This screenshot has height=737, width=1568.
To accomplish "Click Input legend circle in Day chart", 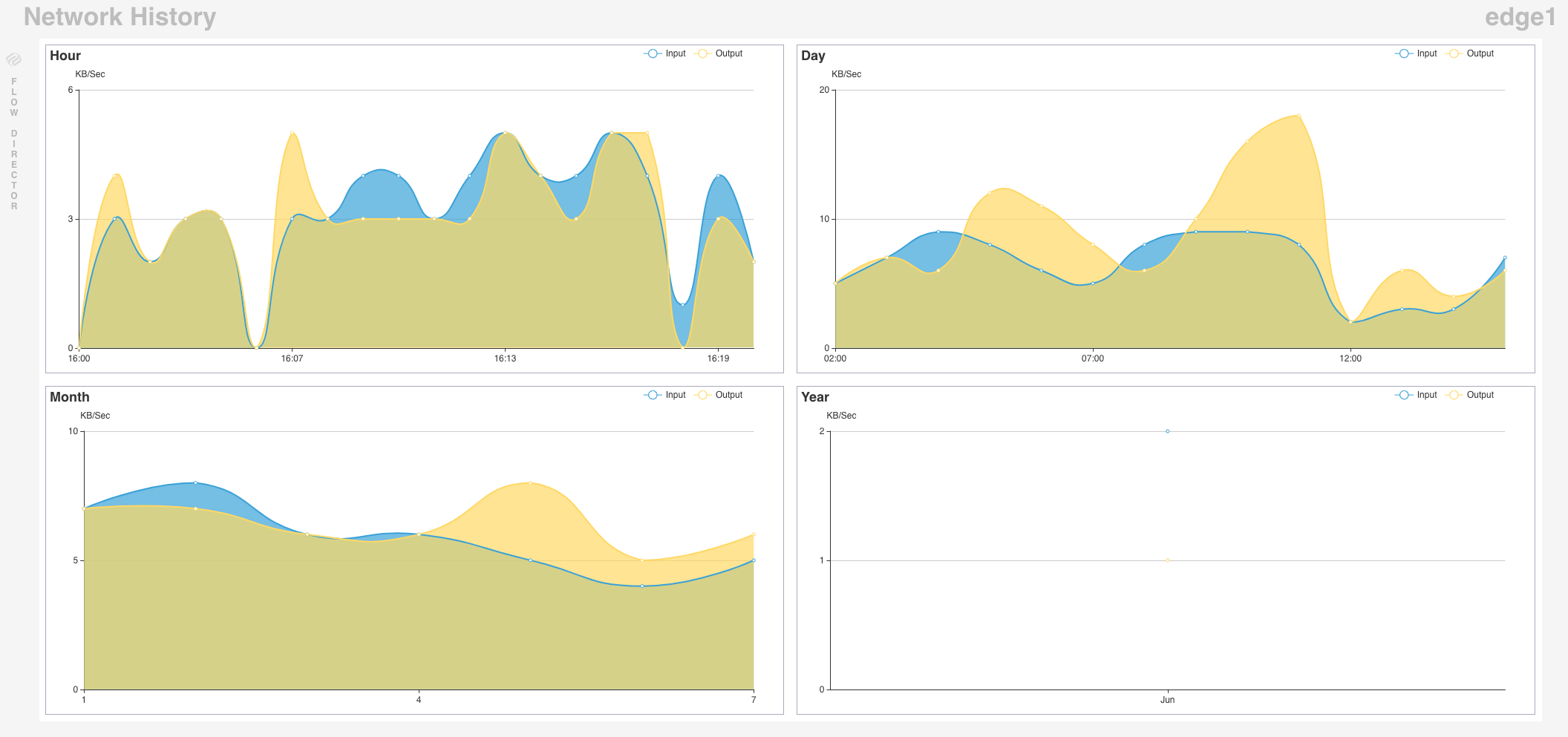I will click(x=1403, y=53).
